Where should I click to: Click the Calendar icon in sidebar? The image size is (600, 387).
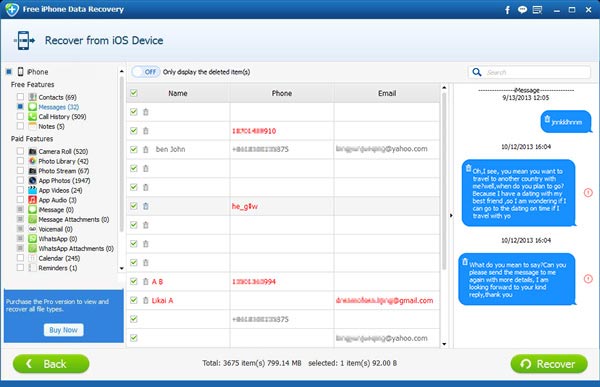pos(33,258)
